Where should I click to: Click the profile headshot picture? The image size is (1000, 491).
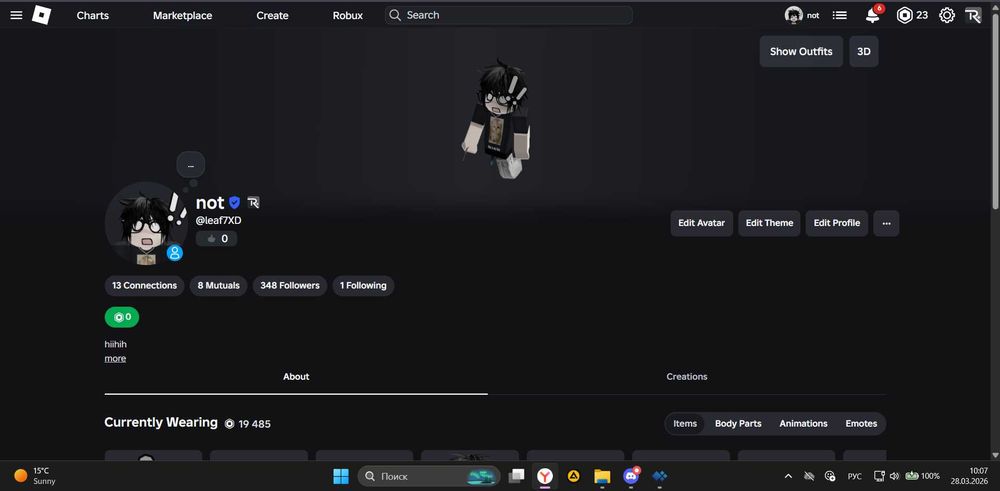click(x=145, y=223)
